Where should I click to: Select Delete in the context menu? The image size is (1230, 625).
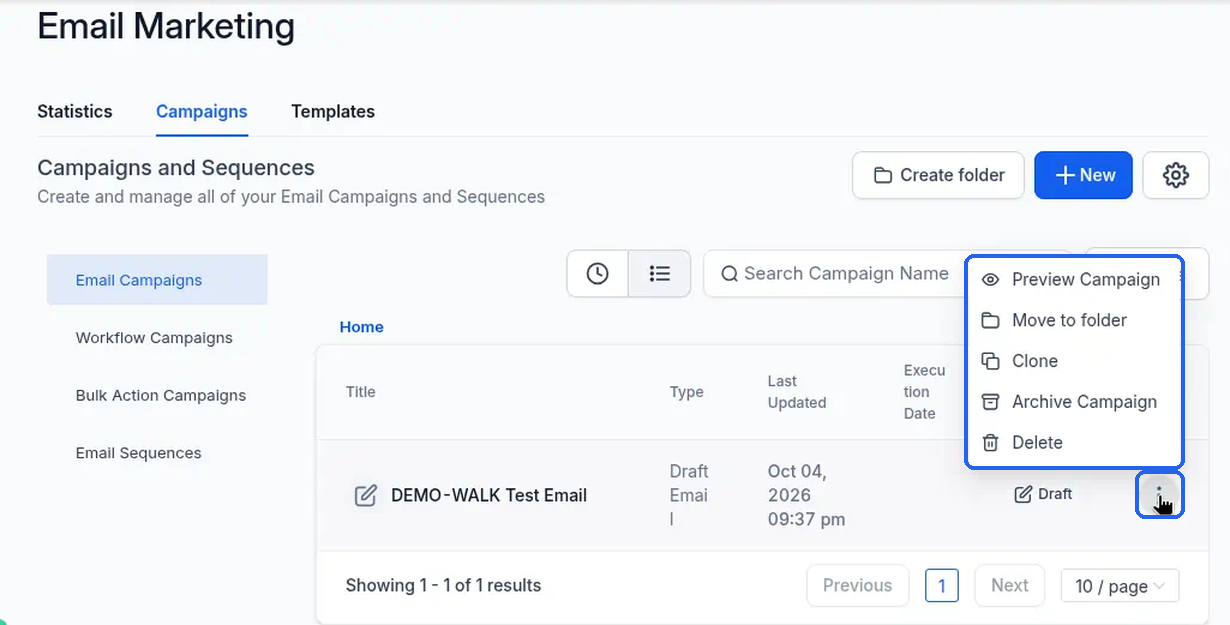(x=1074, y=443)
